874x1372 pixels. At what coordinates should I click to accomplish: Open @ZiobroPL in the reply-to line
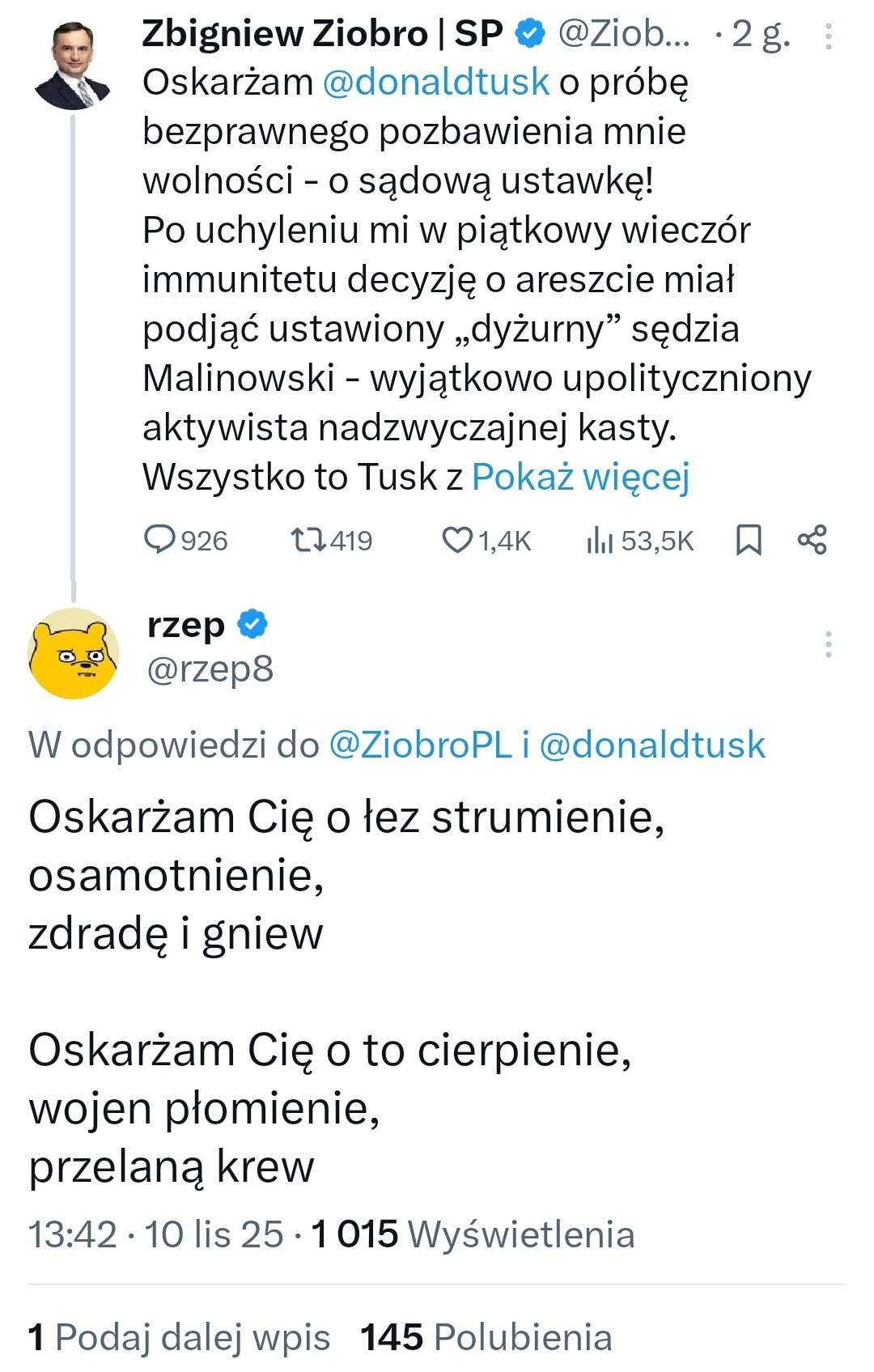[x=420, y=745]
